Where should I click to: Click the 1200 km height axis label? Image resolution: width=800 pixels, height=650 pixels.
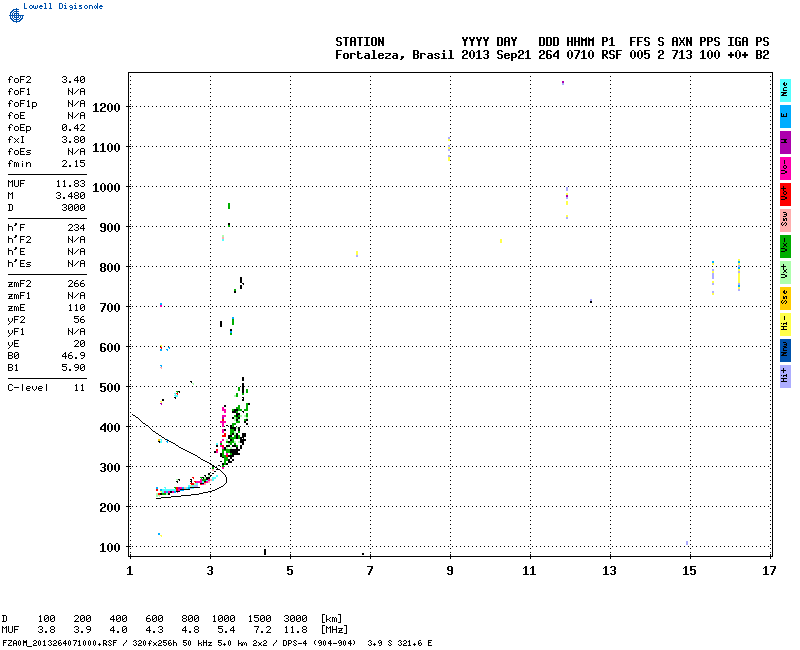click(106, 108)
